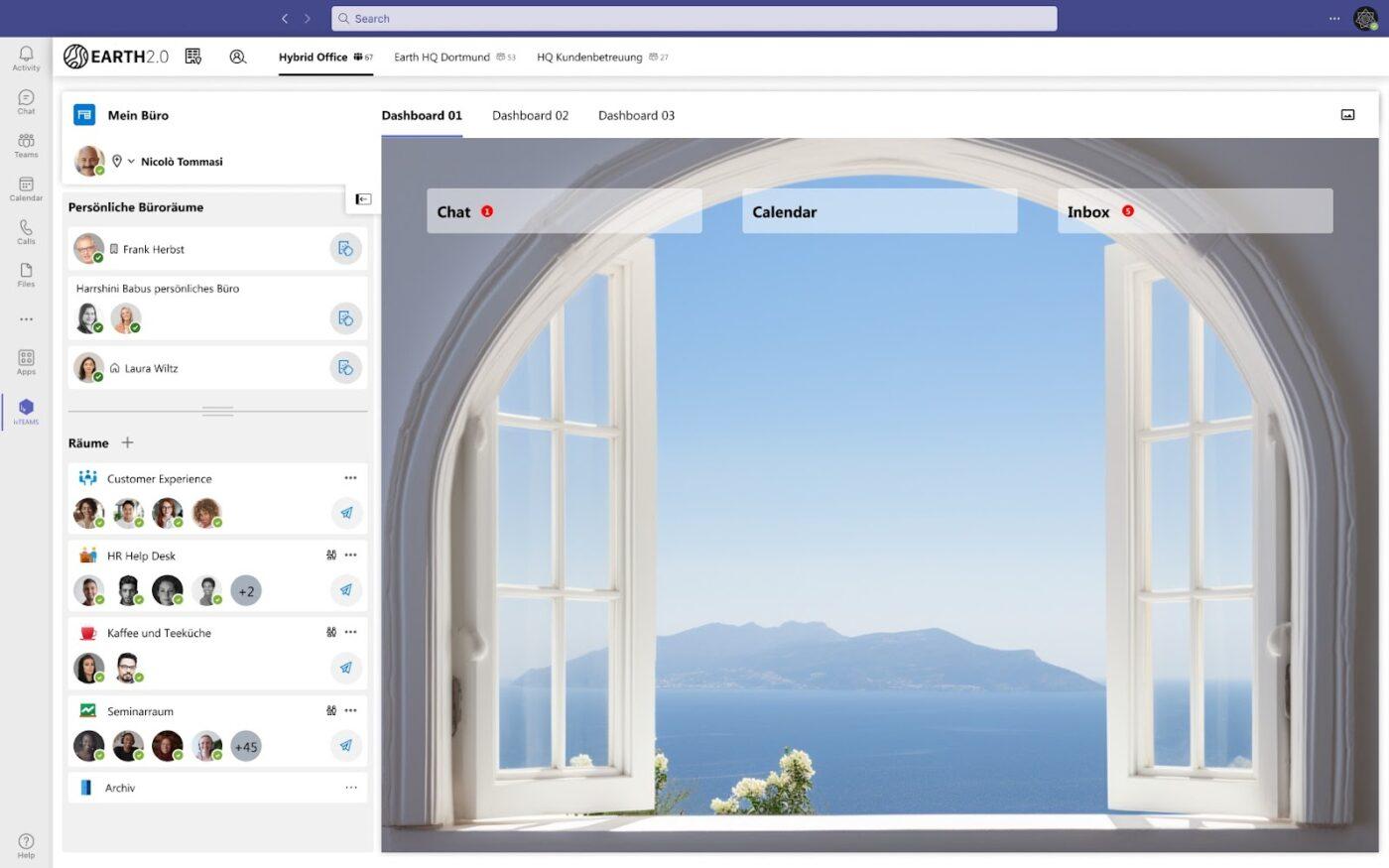Click the building location icon beside the Earth 2.0 logo
This screenshot has width=1389, height=868.
193,57
